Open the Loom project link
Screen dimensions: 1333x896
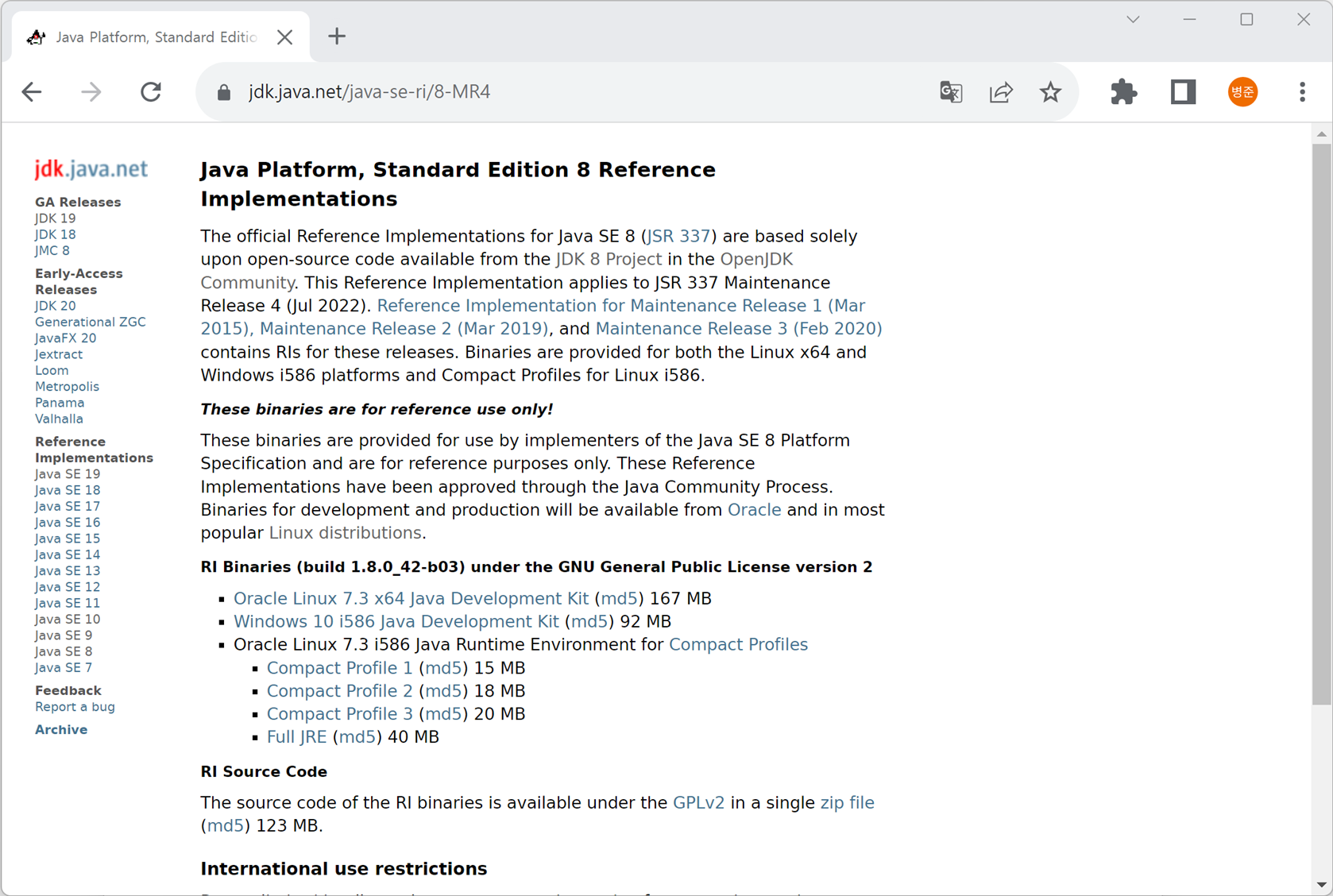point(52,370)
